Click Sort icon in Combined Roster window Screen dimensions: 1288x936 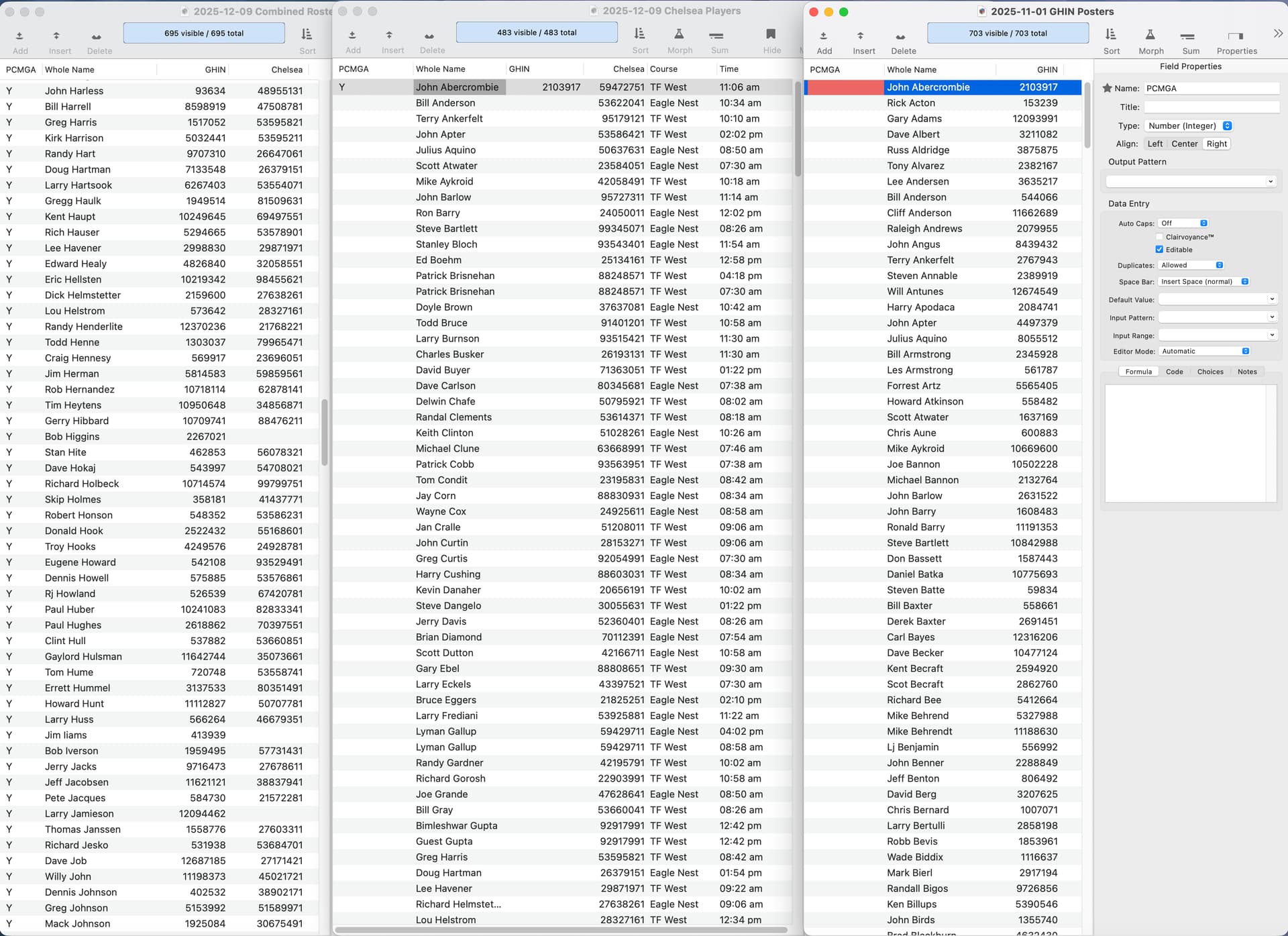(307, 36)
